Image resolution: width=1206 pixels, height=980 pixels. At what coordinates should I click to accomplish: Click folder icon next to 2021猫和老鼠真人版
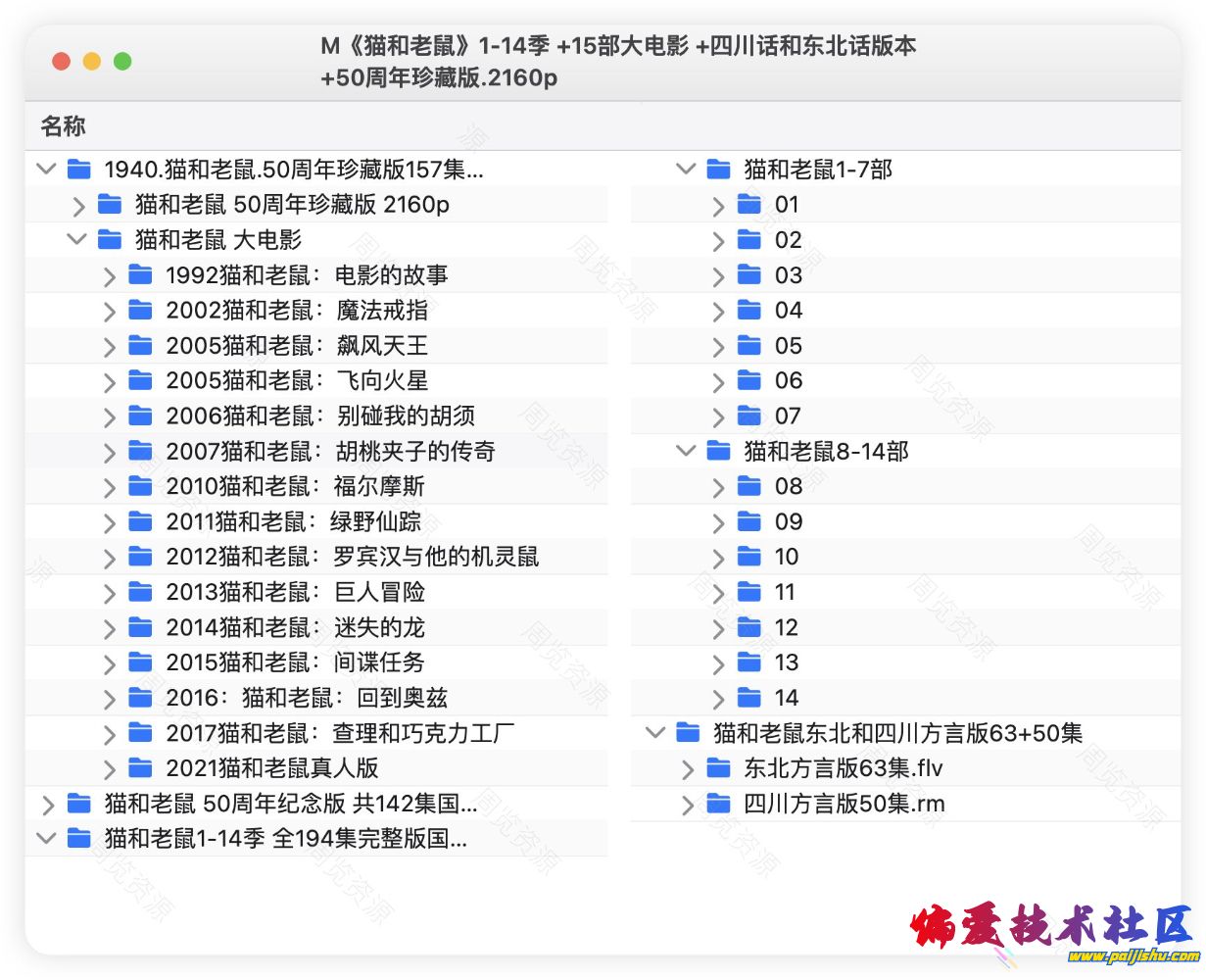click(x=140, y=767)
